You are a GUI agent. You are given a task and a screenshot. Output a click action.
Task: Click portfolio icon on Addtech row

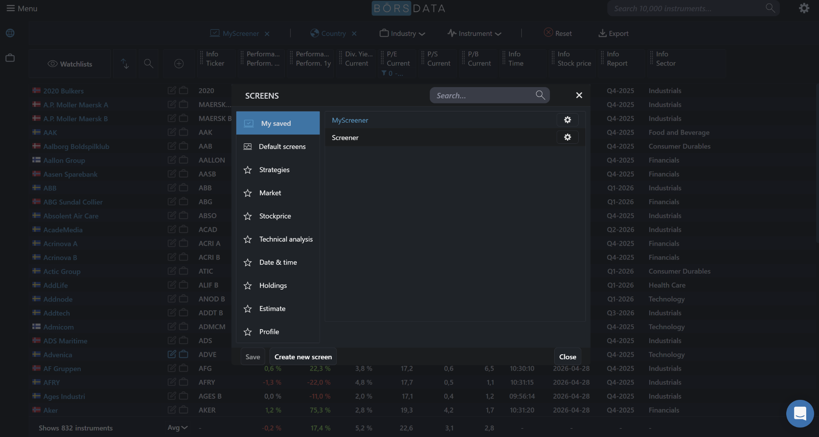(x=183, y=313)
